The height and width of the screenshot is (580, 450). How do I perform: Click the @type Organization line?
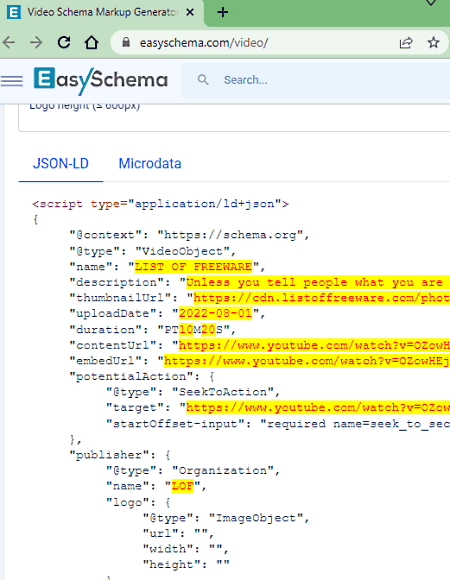click(x=193, y=471)
